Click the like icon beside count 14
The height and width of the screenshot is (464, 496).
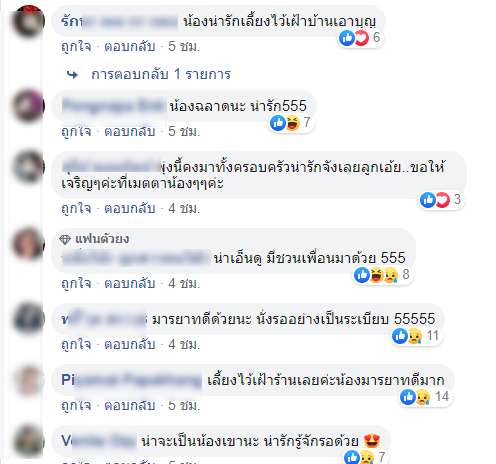407,397
